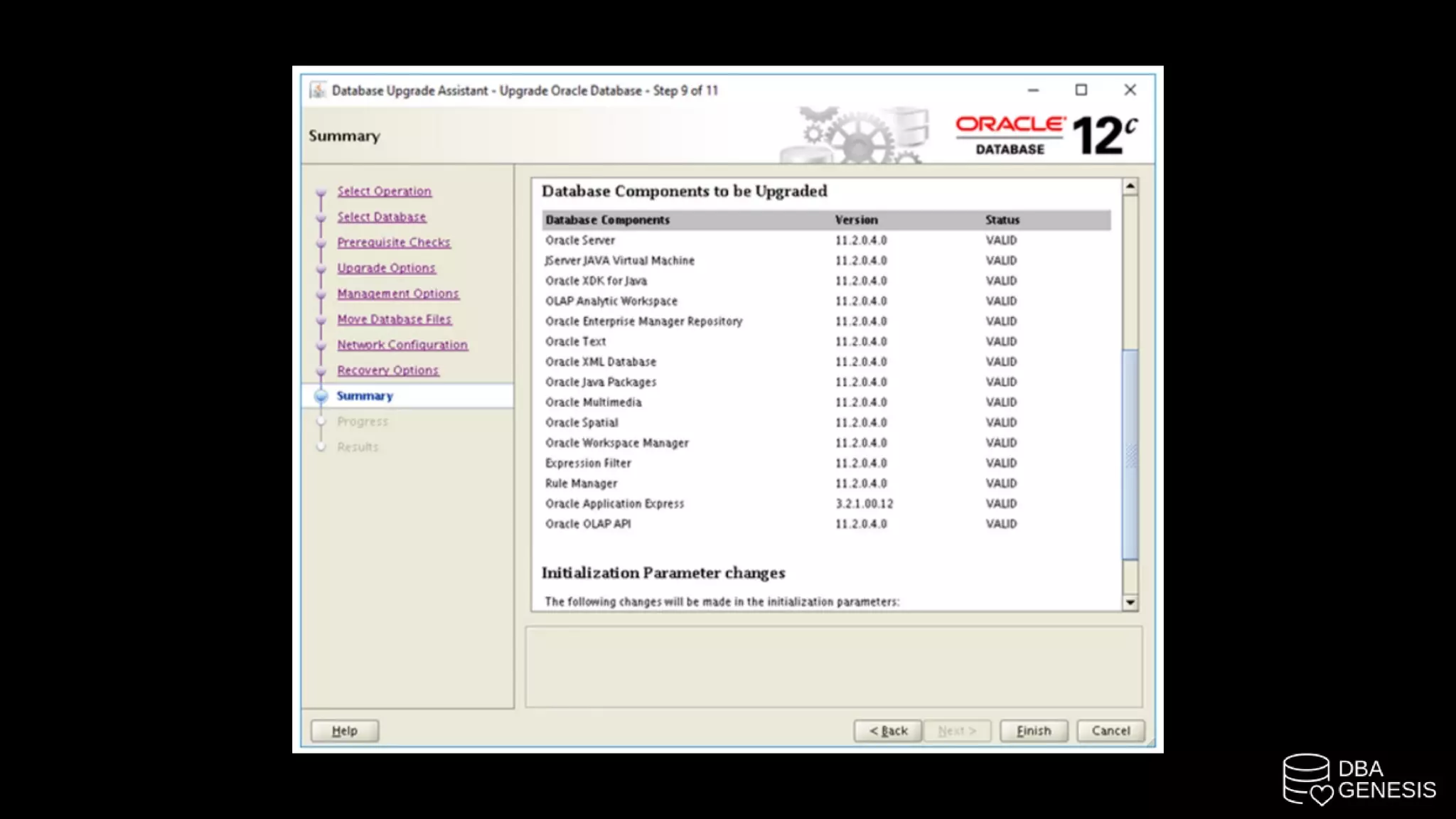Click the scroll up arrow of the summary pane
The image size is (1456, 819).
tap(1130, 187)
